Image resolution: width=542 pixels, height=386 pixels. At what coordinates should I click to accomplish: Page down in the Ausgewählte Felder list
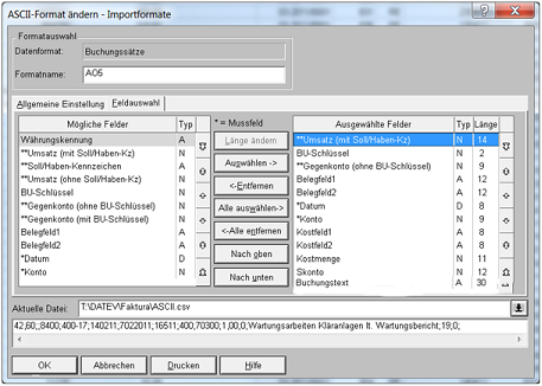pyautogui.click(x=506, y=245)
